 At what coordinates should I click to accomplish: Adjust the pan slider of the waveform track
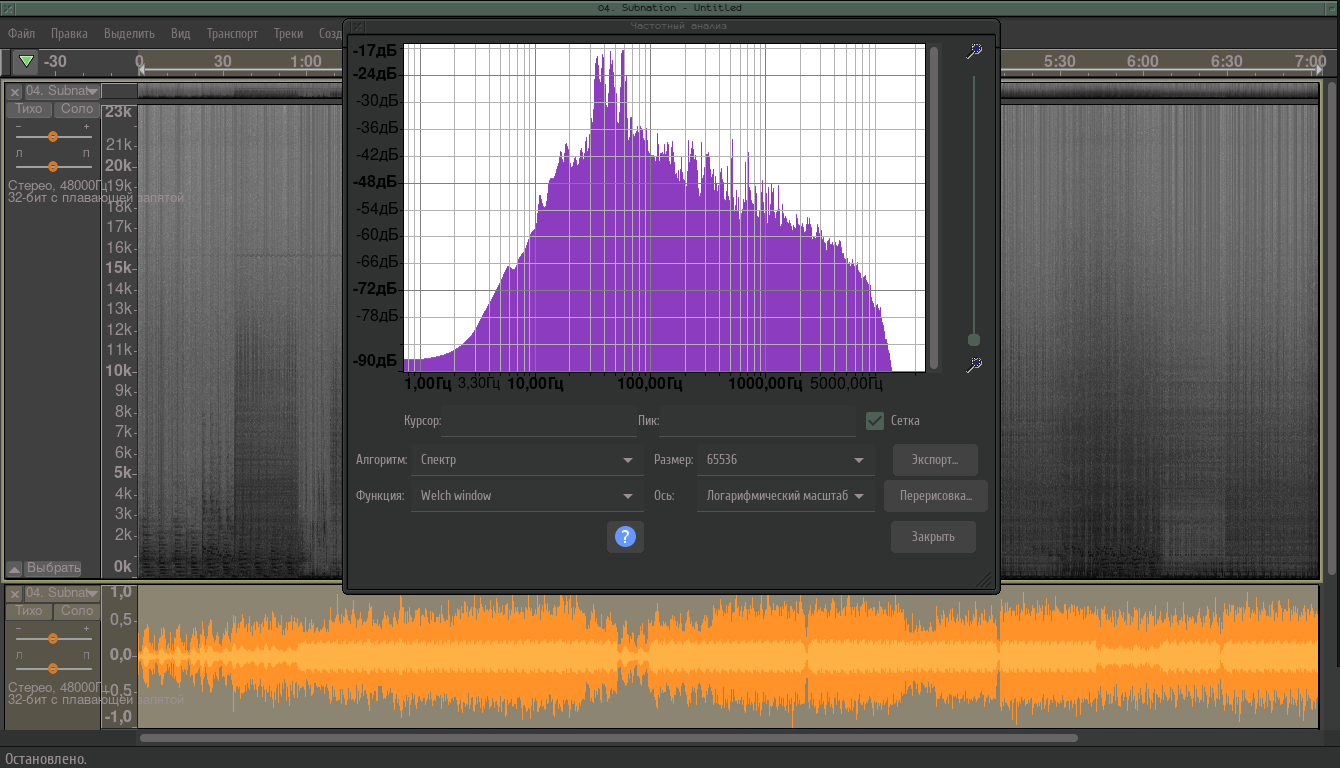tap(53, 668)
